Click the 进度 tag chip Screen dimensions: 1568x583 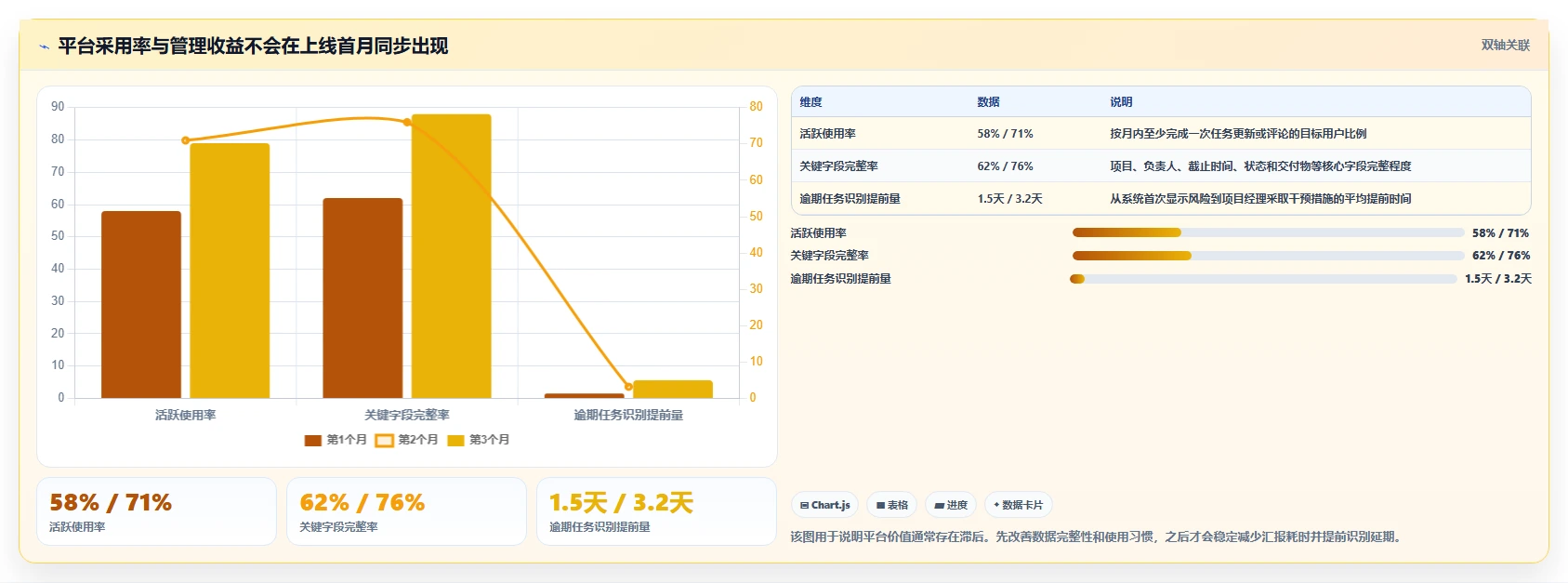[x=951, y=505]
